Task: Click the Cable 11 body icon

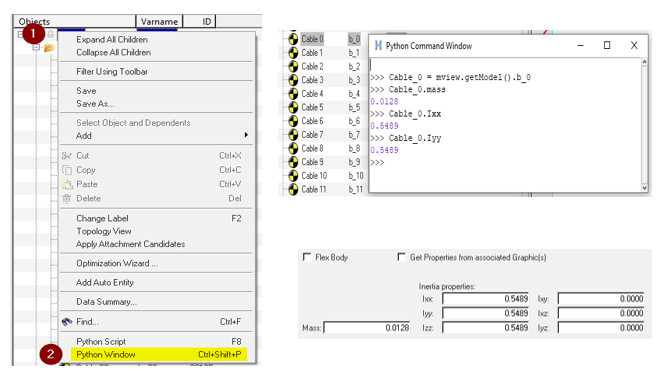Action: [x=293, y=189]
